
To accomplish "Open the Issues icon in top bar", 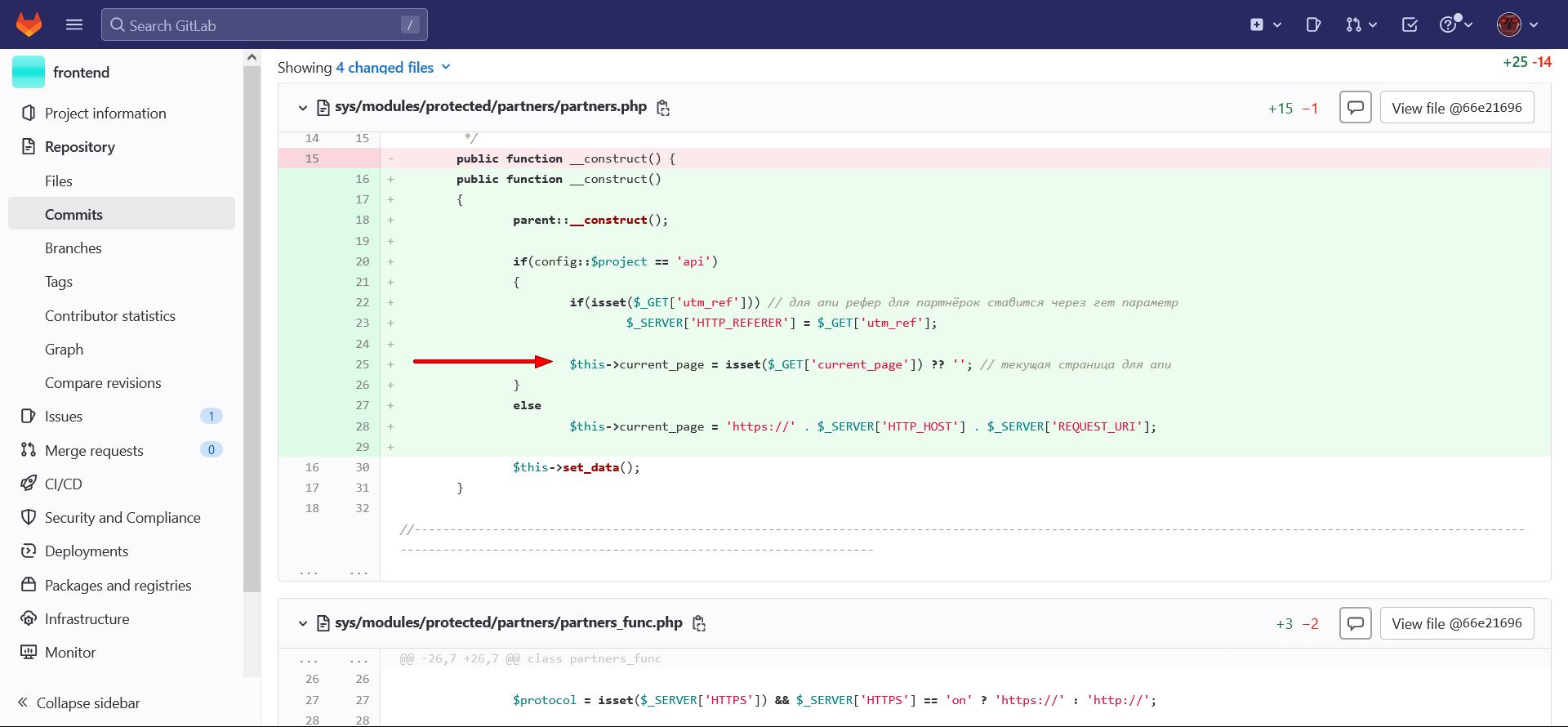I will (1313, 25).
